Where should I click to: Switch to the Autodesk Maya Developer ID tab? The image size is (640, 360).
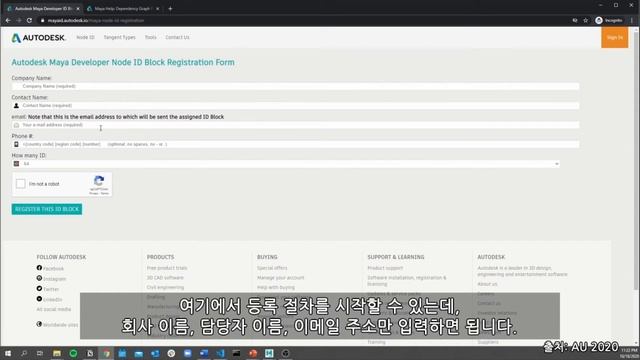43,9
